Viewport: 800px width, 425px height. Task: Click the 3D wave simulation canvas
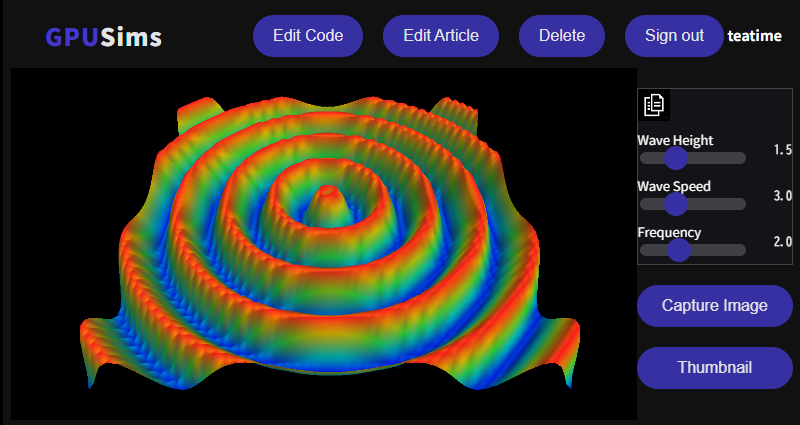pos(323,244)
